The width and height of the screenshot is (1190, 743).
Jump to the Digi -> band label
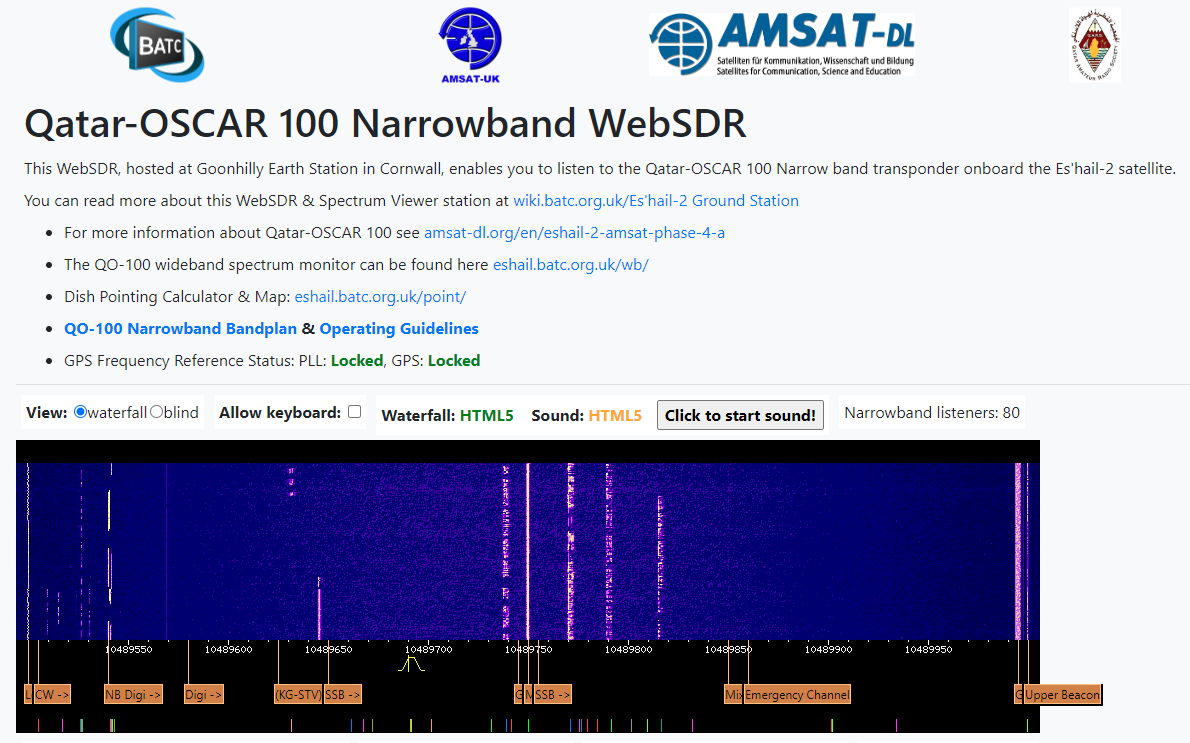click(x=203, y=694)
